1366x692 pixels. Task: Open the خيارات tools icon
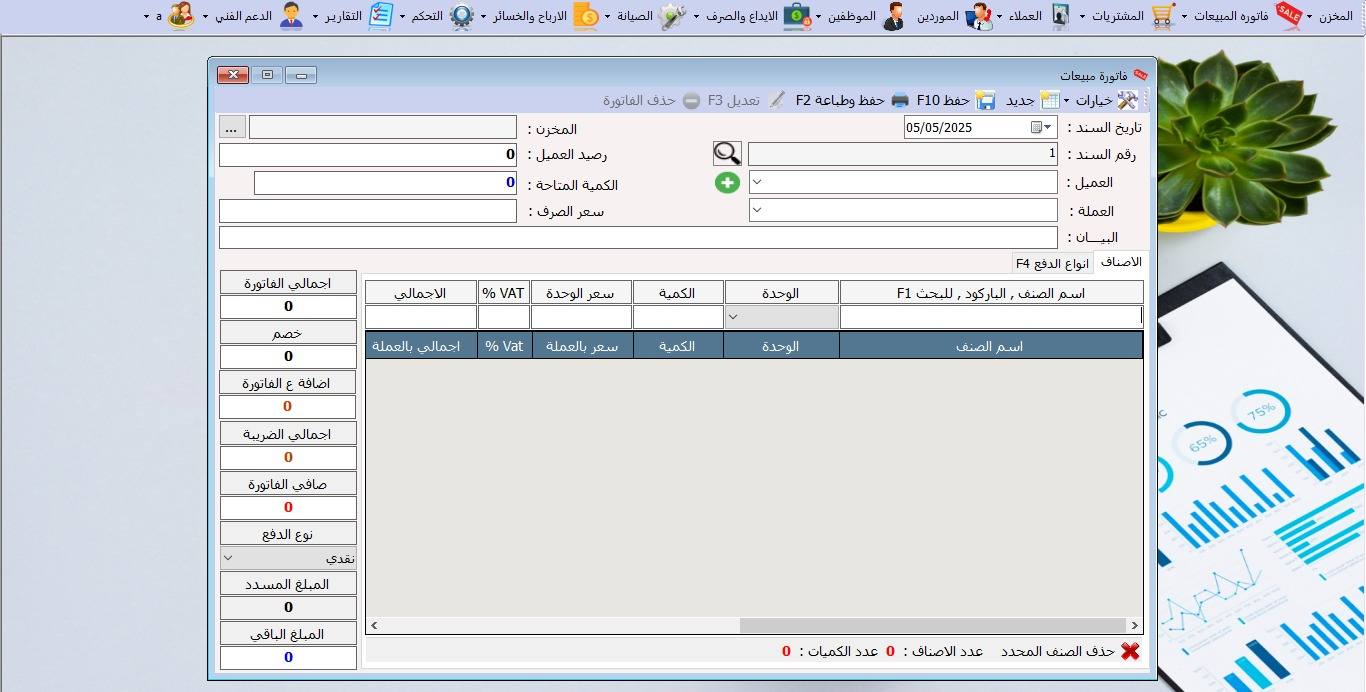(1127, 100)
